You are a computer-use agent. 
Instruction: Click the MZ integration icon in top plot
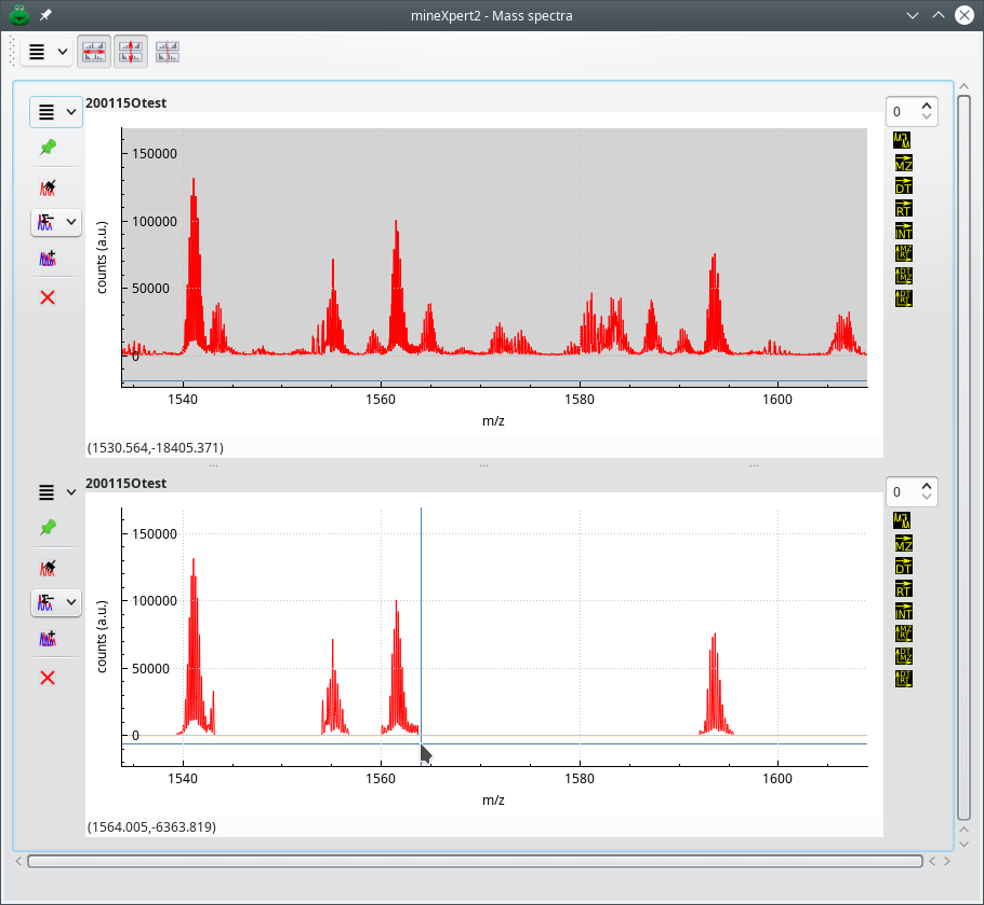[903, 163]
